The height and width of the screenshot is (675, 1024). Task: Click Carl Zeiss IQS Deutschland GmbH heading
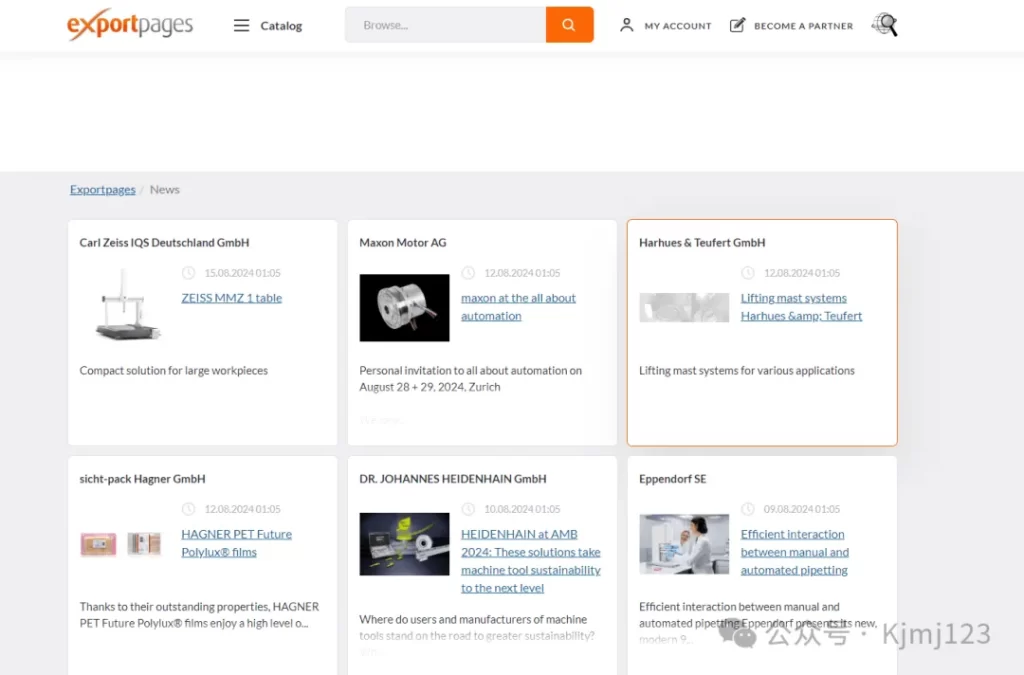pos(165,242)
